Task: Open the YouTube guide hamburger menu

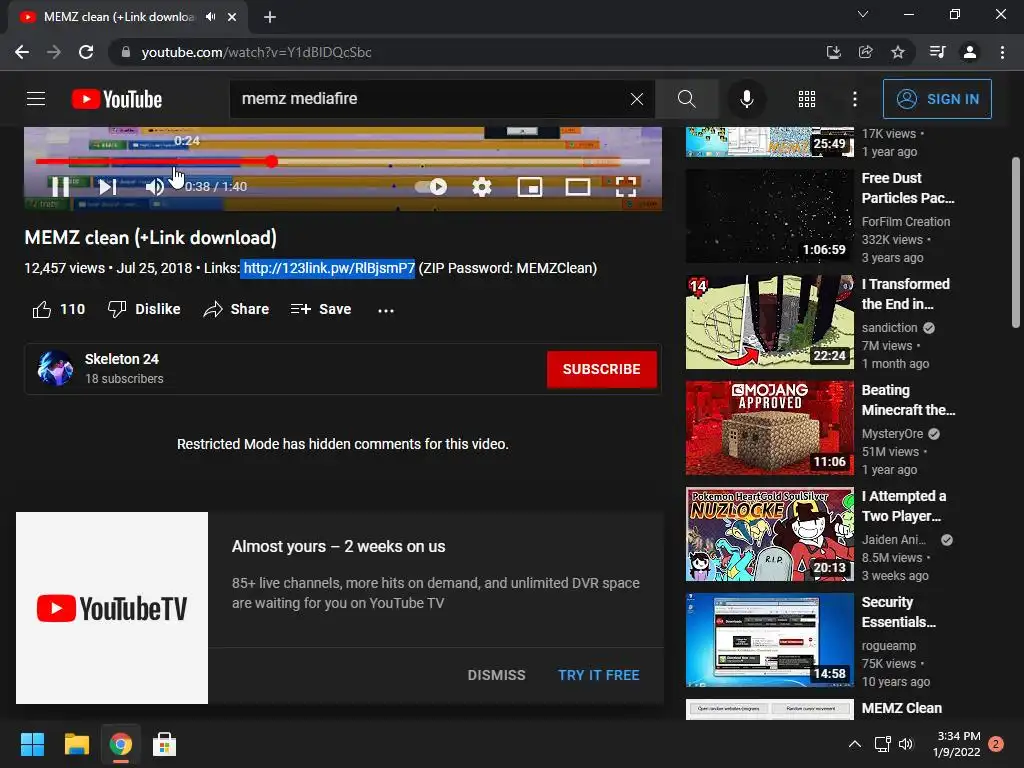Action: 36,99
